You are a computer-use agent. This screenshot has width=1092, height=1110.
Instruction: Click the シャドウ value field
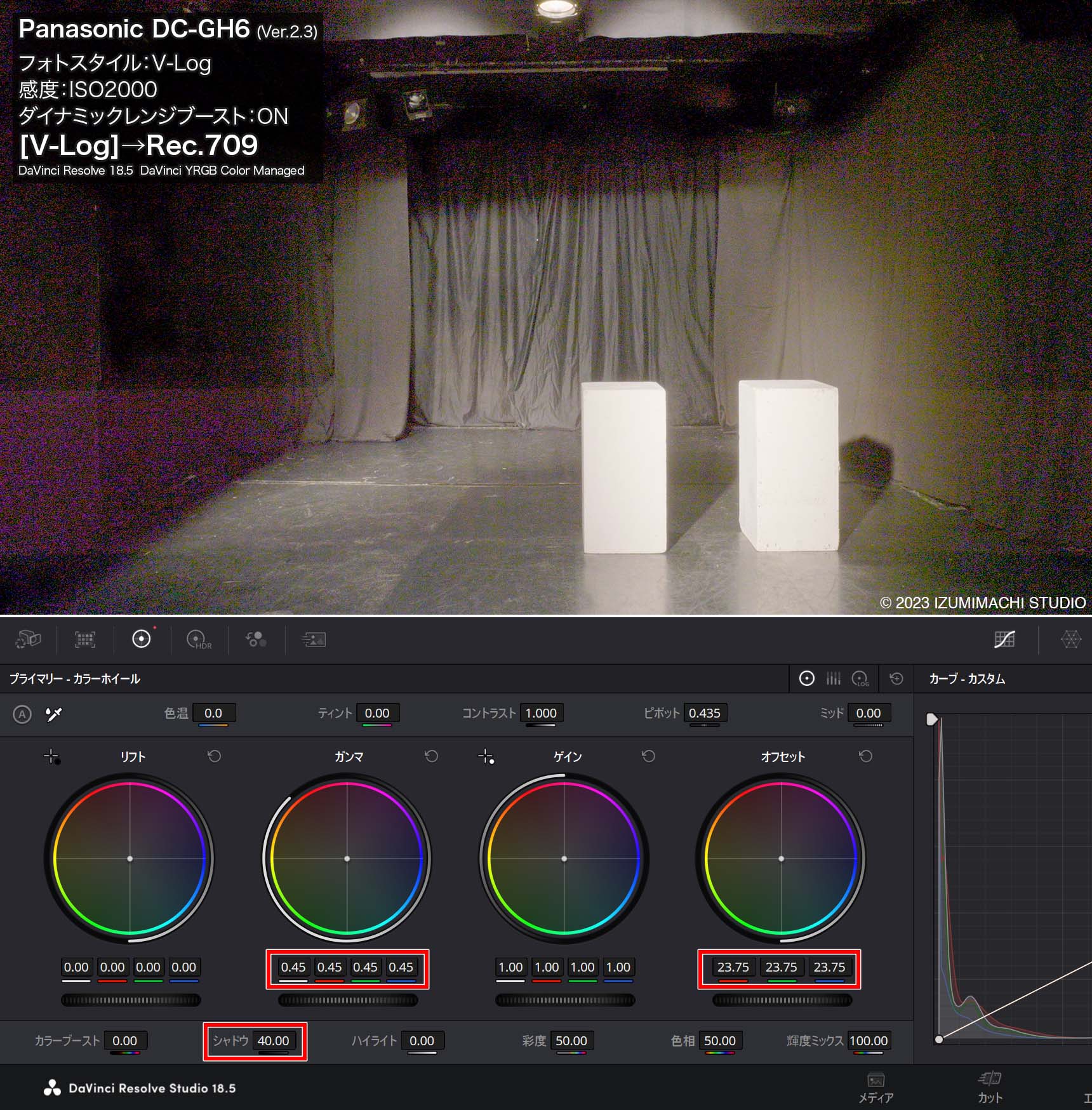coord(273,1041)
